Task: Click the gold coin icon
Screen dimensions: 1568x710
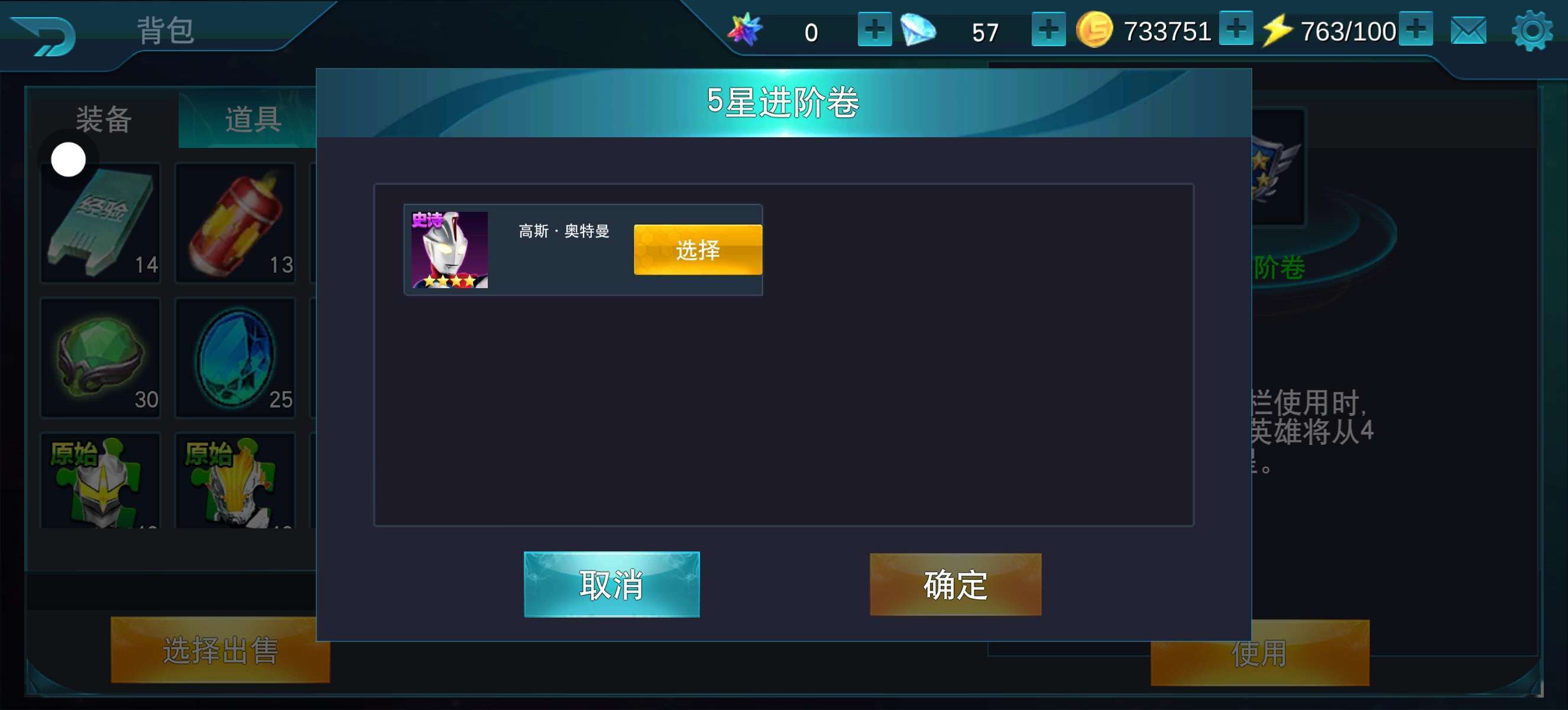Action: click(1094, 30)
